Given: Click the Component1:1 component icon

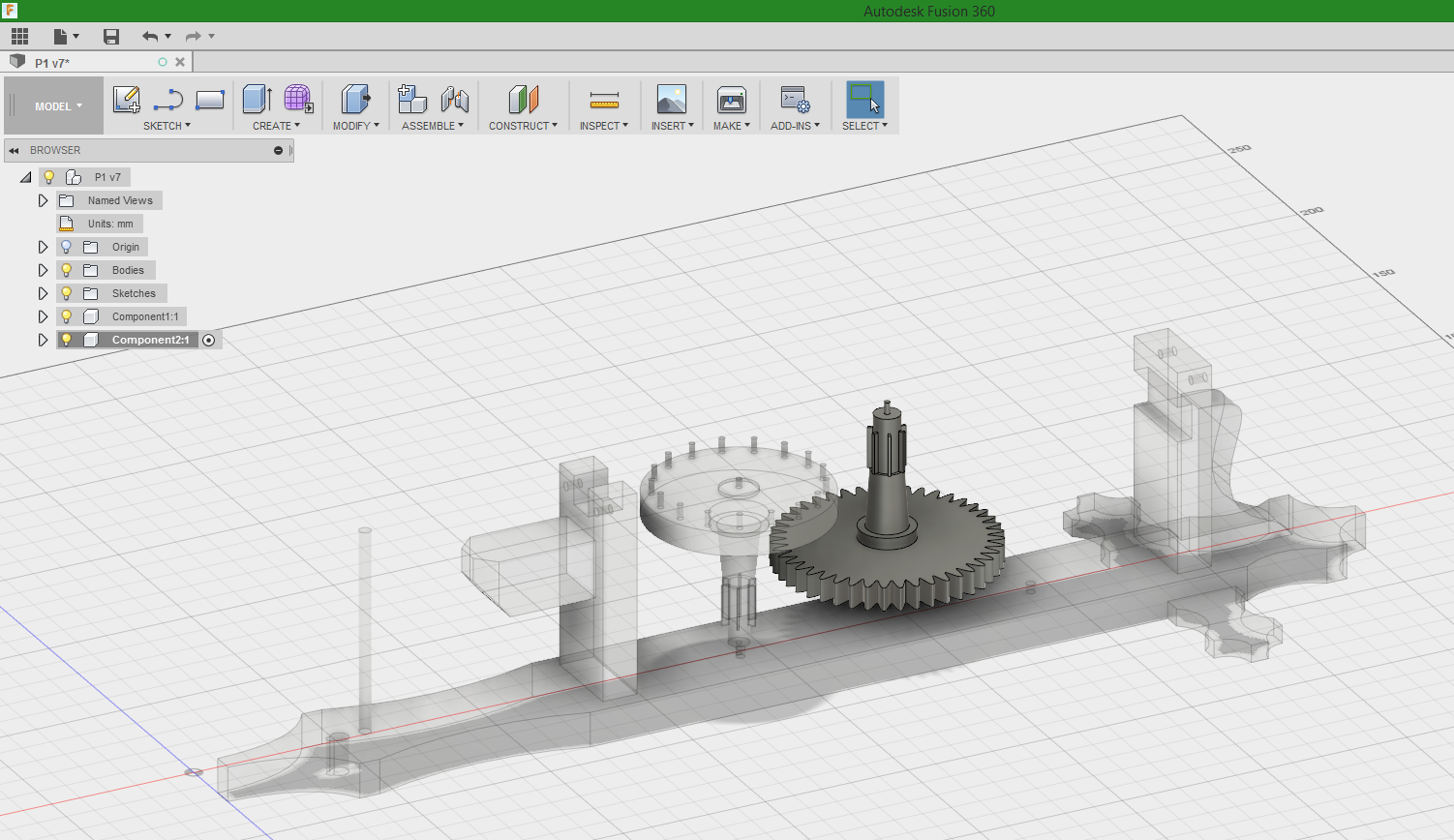Looking at the screenshot, I should pos(91,316).
